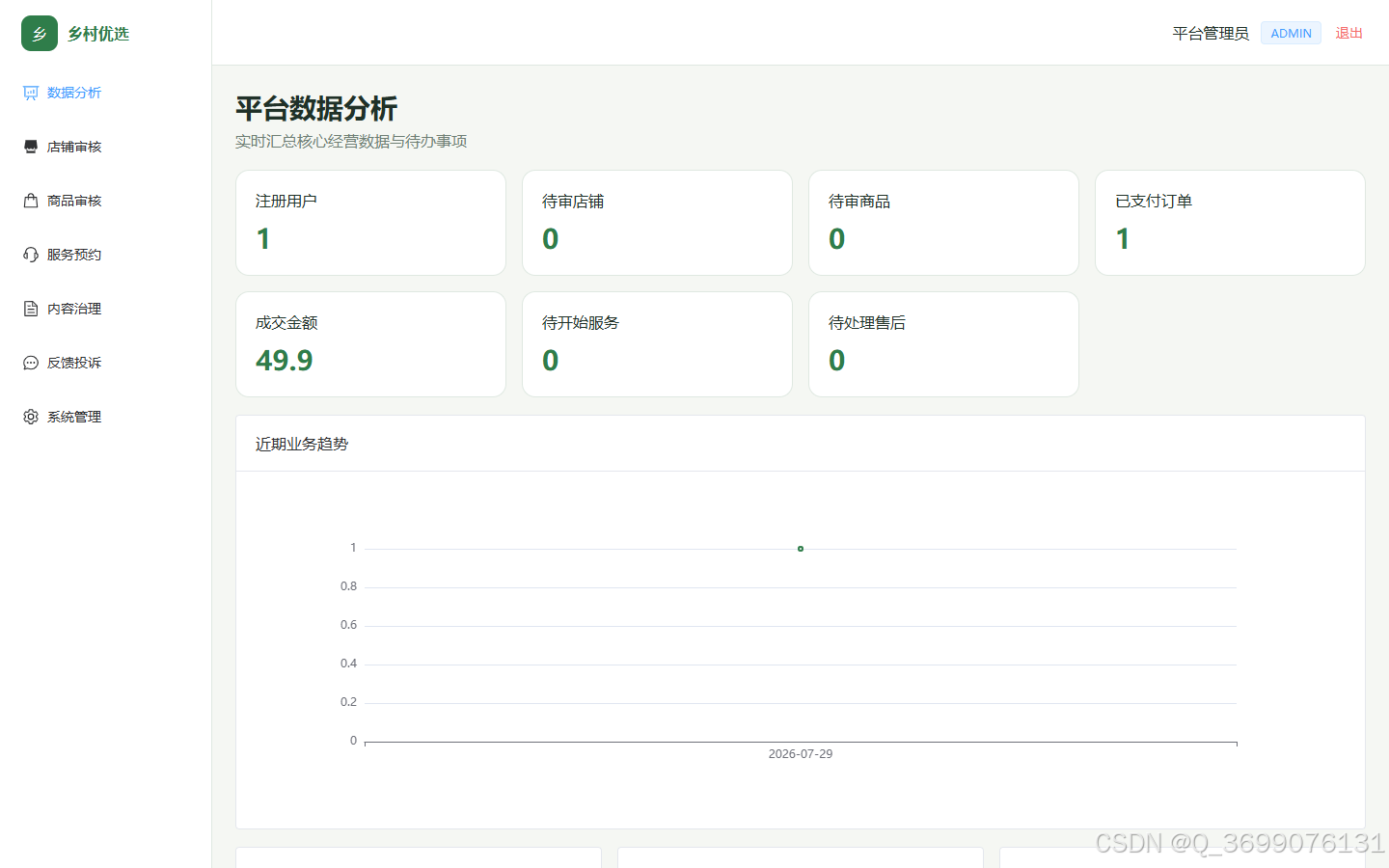The image size is (1389, 868).
Task: Select the 待处理售后 stat card
Action: pos(943,344)
